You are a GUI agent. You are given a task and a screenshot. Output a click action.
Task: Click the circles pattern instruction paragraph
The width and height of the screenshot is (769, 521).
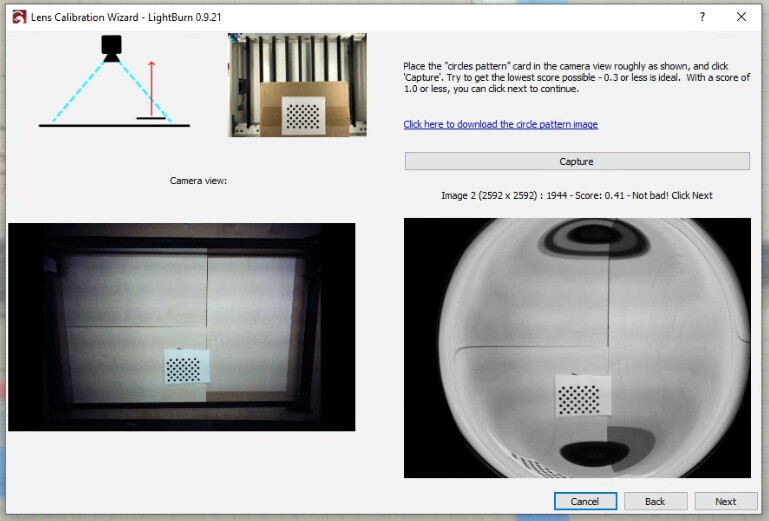click(577, 78)
